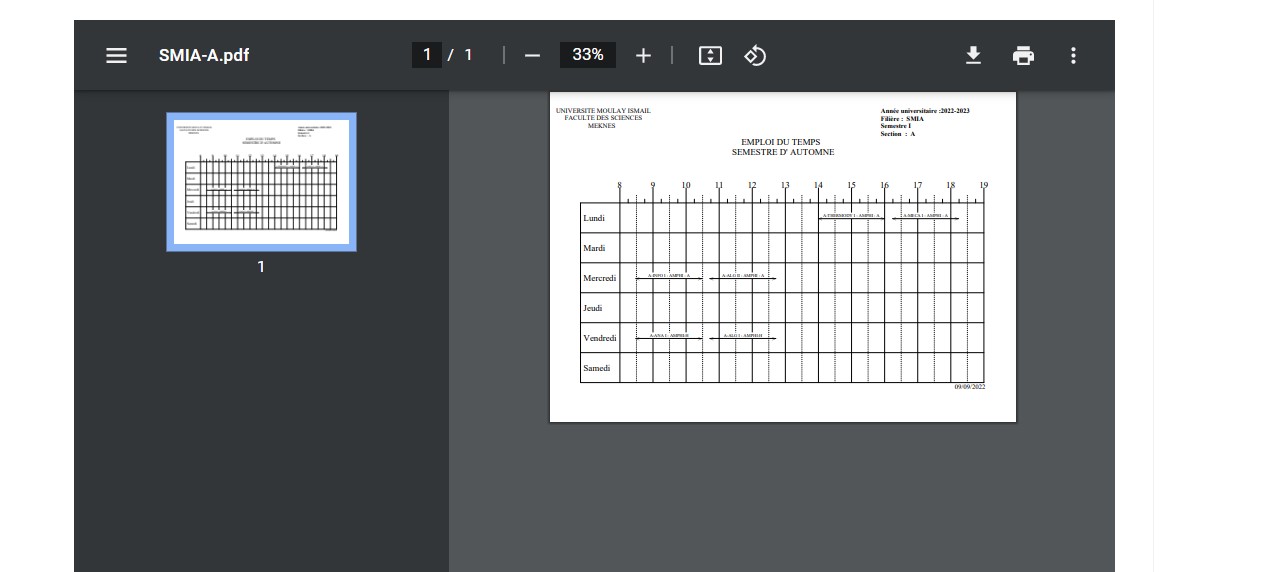Click the current page number field

[427, 55]
